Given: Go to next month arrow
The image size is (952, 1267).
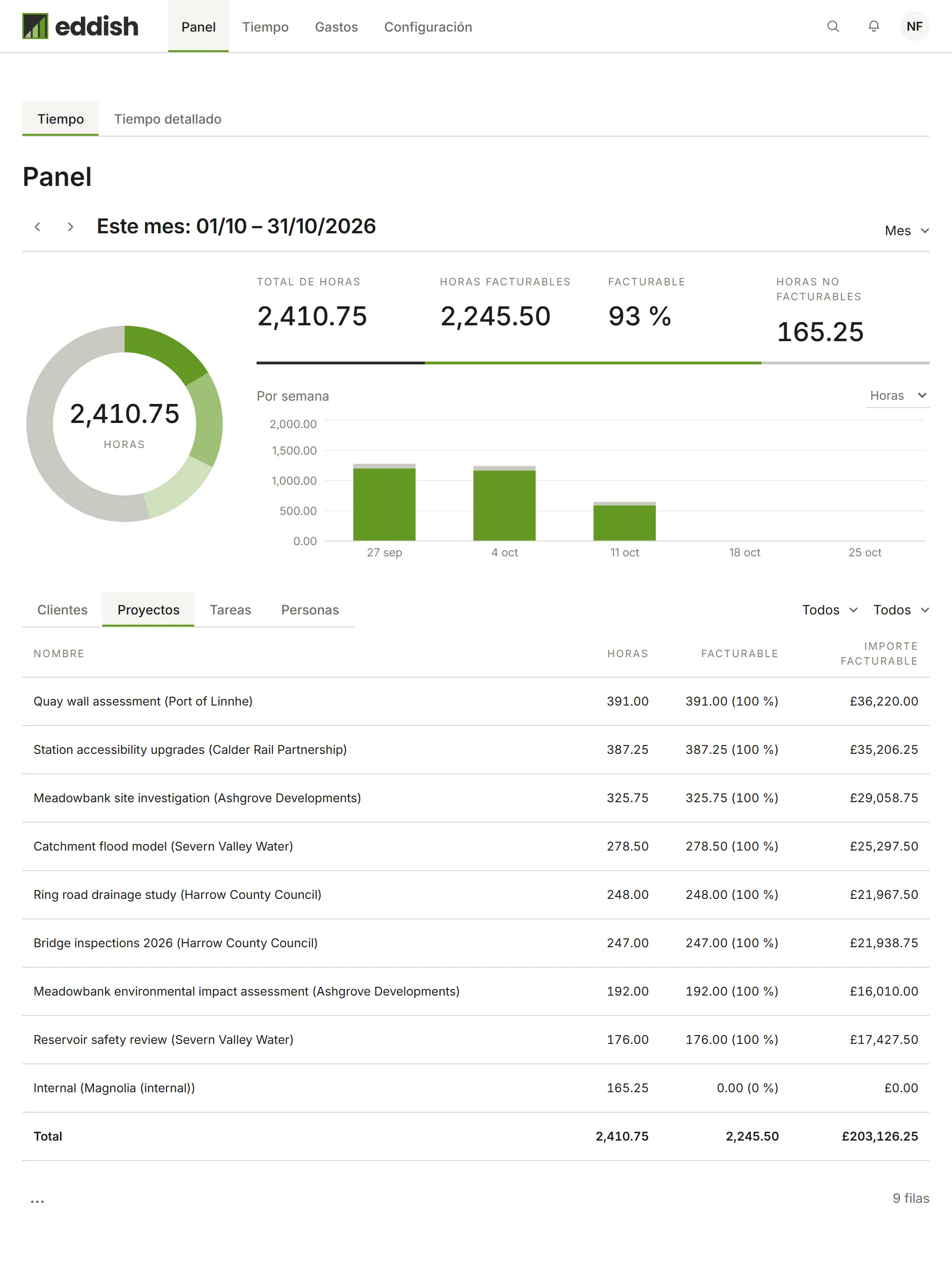Looking at the screenshot, I should click(71, 227).
